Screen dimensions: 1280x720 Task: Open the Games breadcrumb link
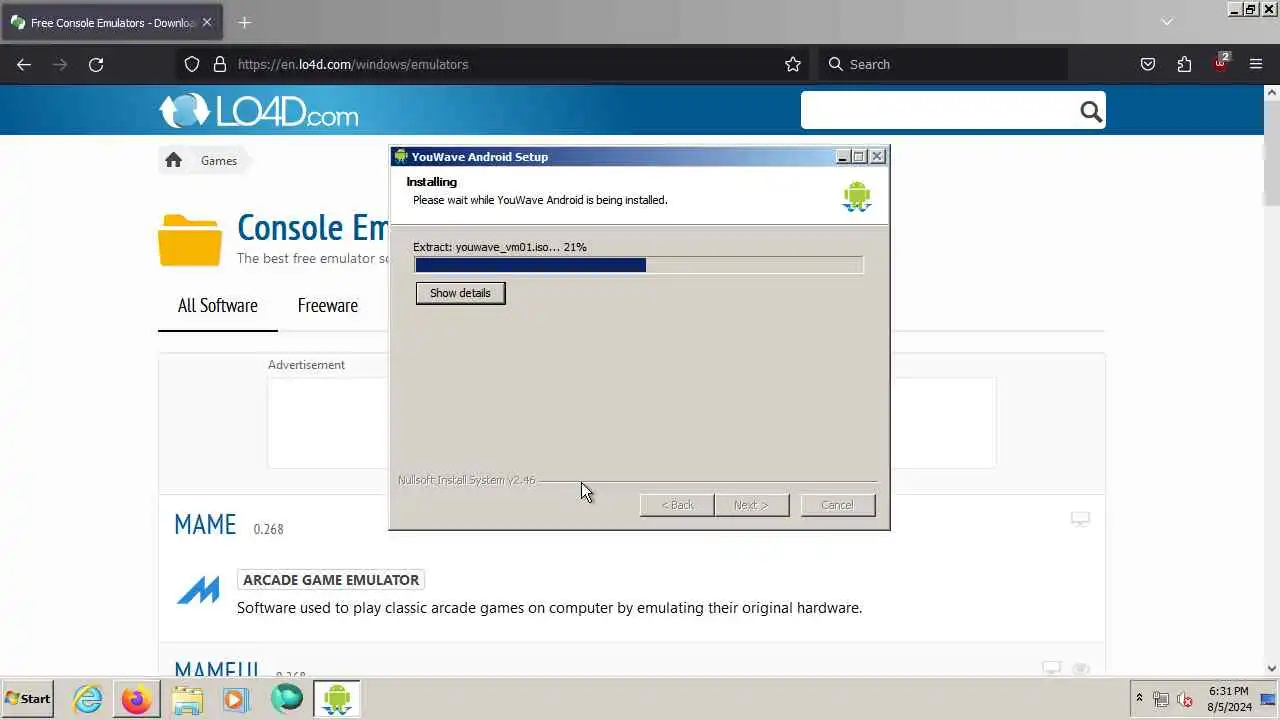[219, 160]
